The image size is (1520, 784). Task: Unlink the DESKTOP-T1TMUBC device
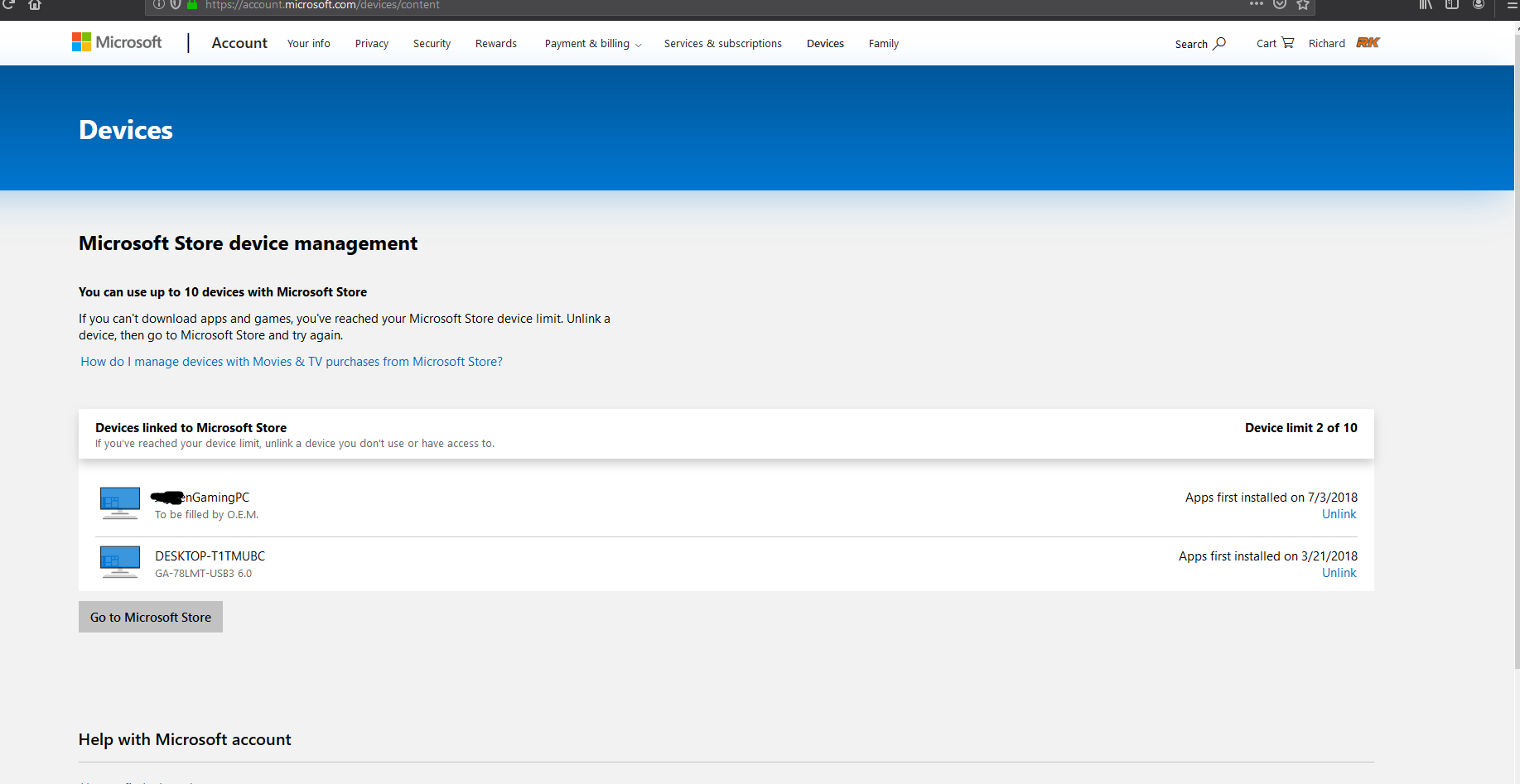(x=1339, y=573)
